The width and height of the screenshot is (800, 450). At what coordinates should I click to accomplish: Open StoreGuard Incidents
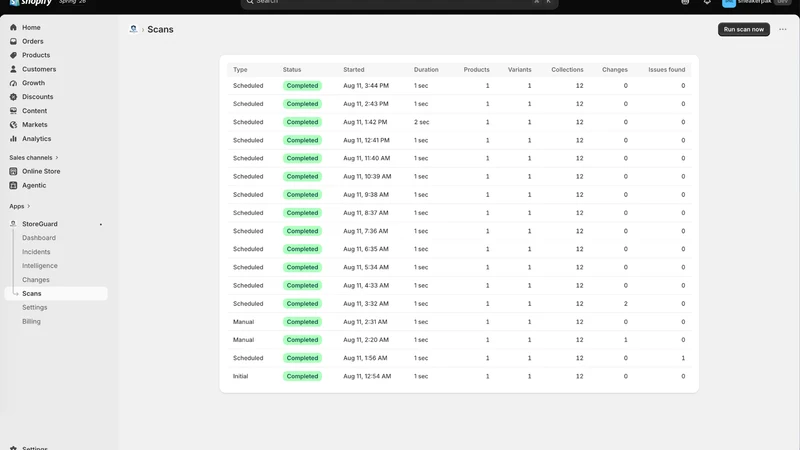[36, 252]
